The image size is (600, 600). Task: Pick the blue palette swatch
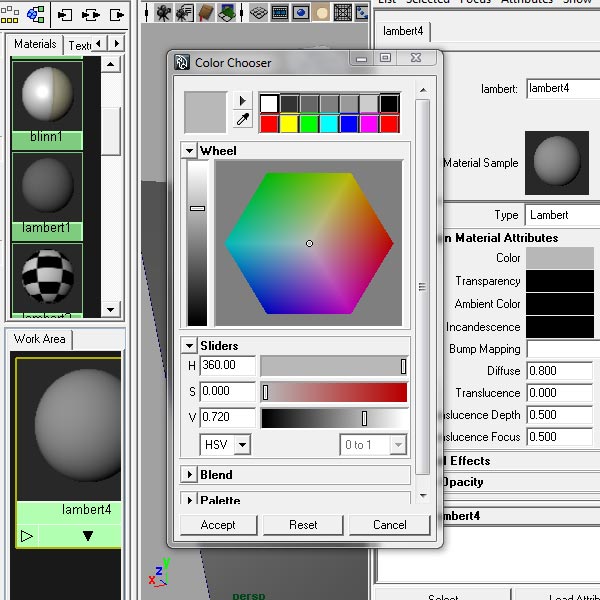point(349,124)
